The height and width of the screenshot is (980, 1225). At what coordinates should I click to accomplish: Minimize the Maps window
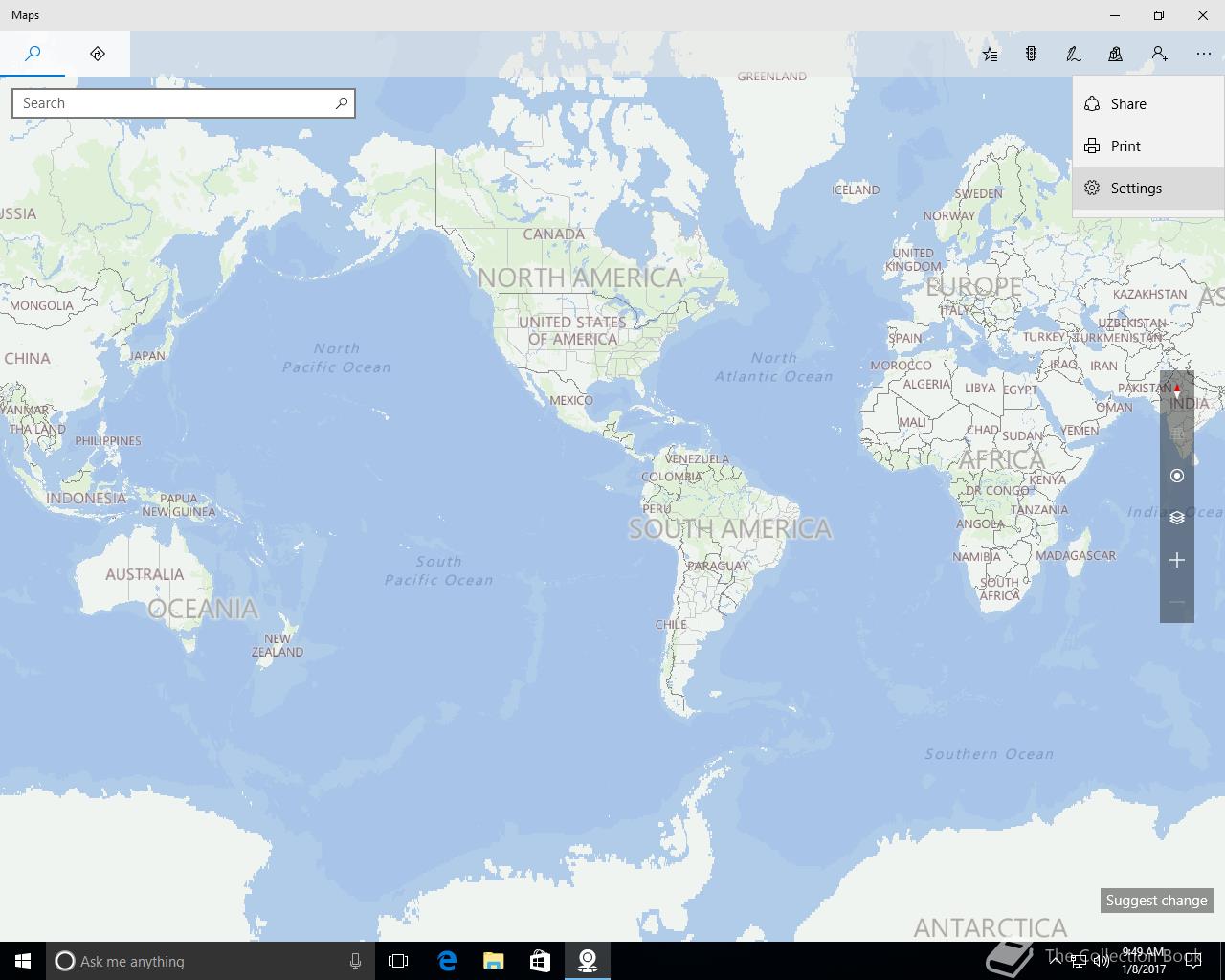(x=1115, y=15)
